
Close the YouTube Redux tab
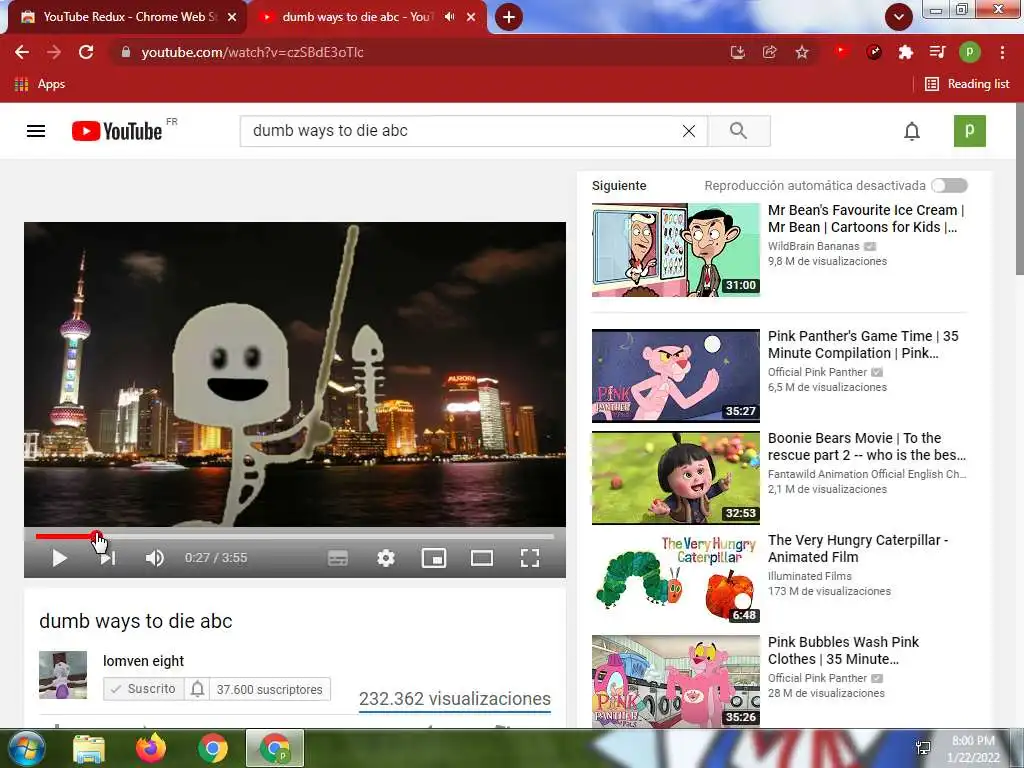point(232,17)
